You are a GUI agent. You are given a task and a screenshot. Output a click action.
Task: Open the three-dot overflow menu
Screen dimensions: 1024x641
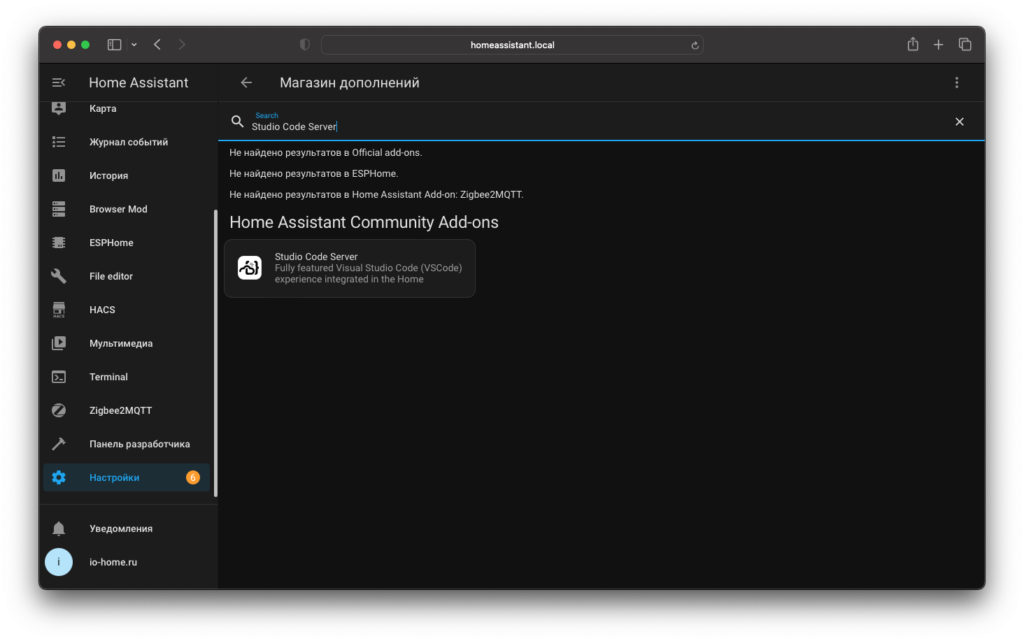click(957, 83)
